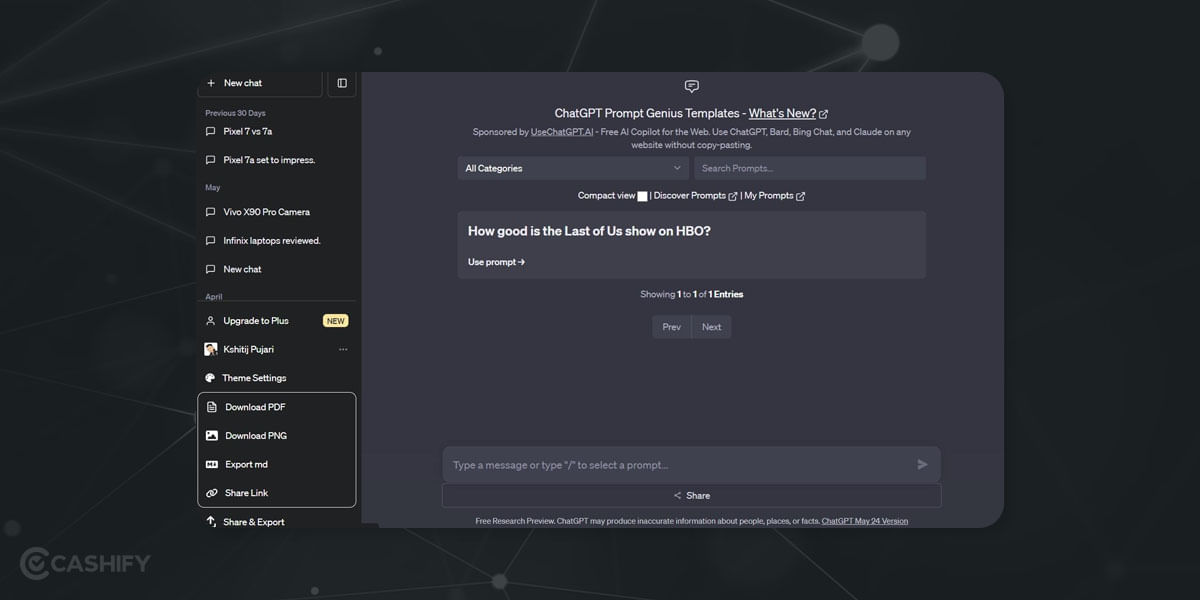Click the Share button below message box
The height and width of the screenshot is (600, 1200).
pyautogui.click(x=692, y=496)
